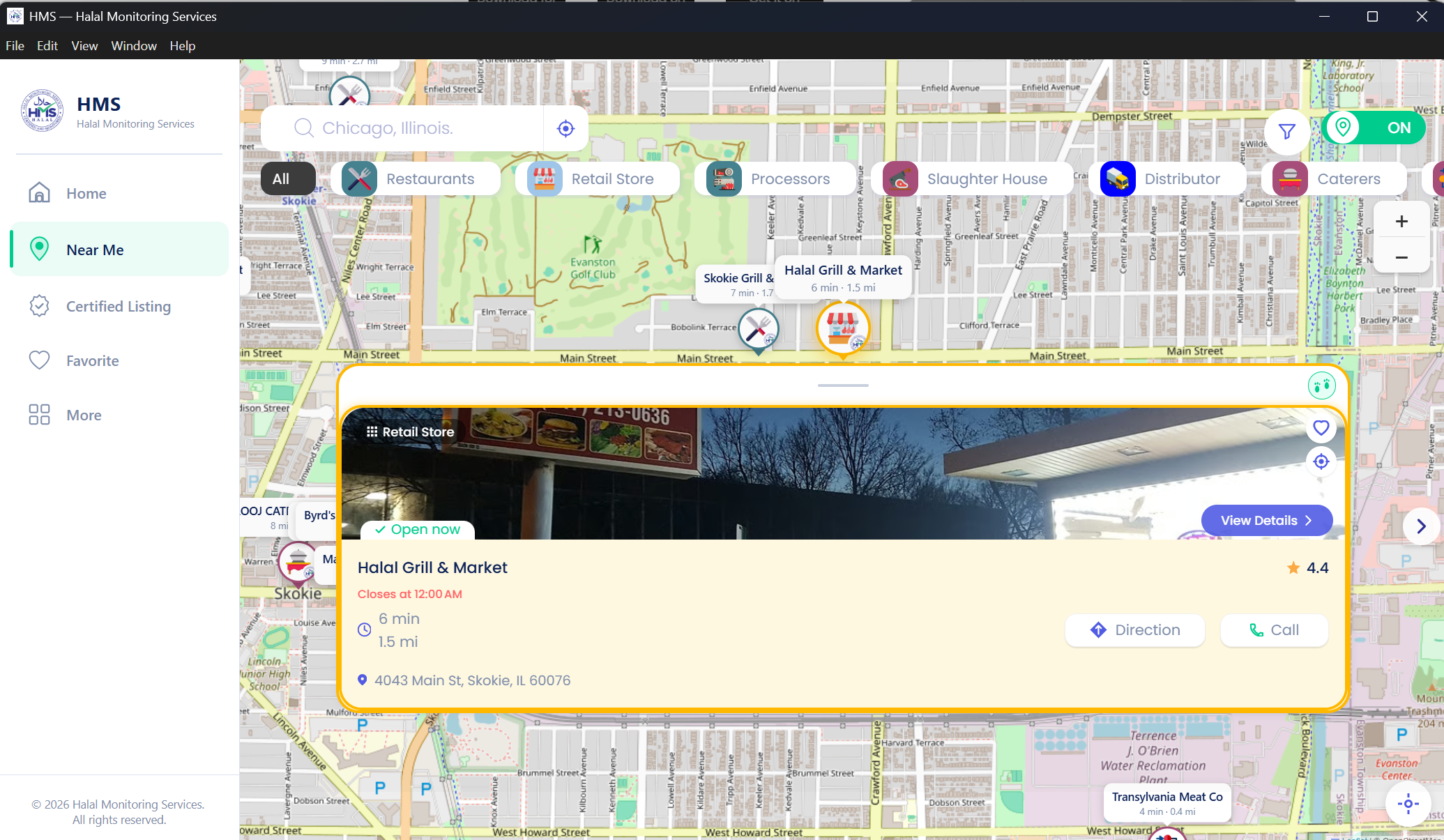Toggle the location ON switch
Image resolution: width=1444 pixels, height=840 pixels.
click(x=1372, y=128)
